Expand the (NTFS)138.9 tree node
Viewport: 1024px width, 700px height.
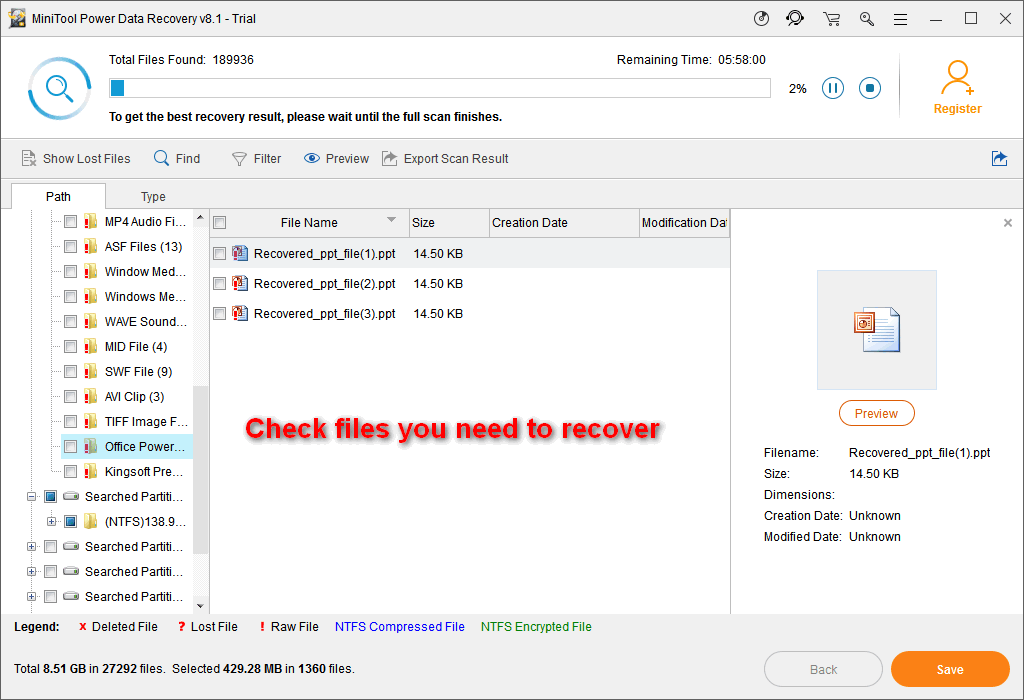coord(51,522)
